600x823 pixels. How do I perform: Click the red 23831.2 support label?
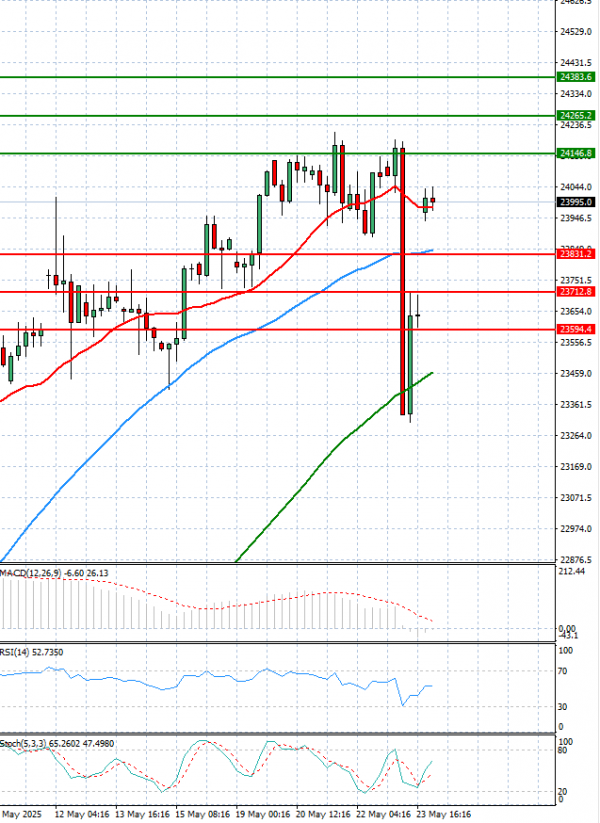pyautogui.click(x=576, y=254)
